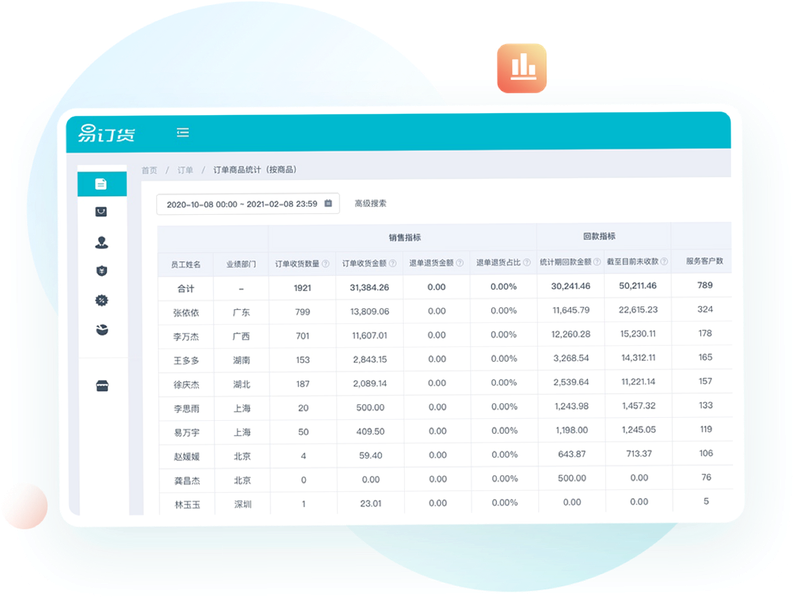Select employee 王多多 in the table
This screenshot has width=800, height=604.
pyautogui.click(x=186, y=361)
